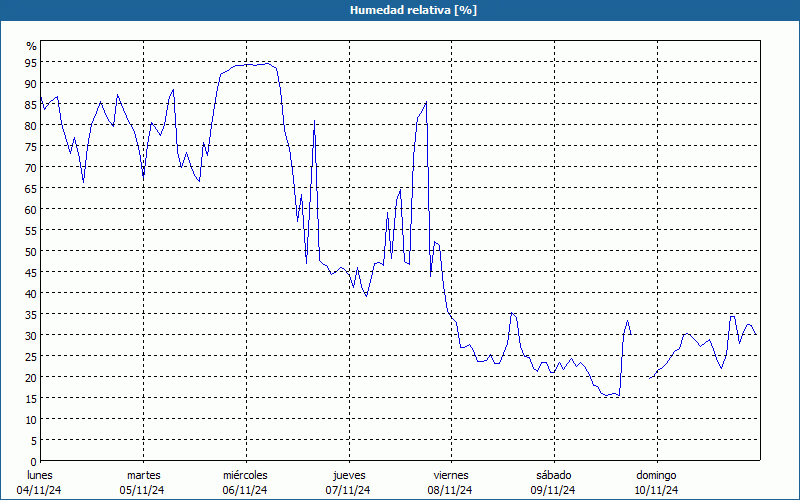Click the '5' y-axis value
Screen dimensions: 800x500
34,440
